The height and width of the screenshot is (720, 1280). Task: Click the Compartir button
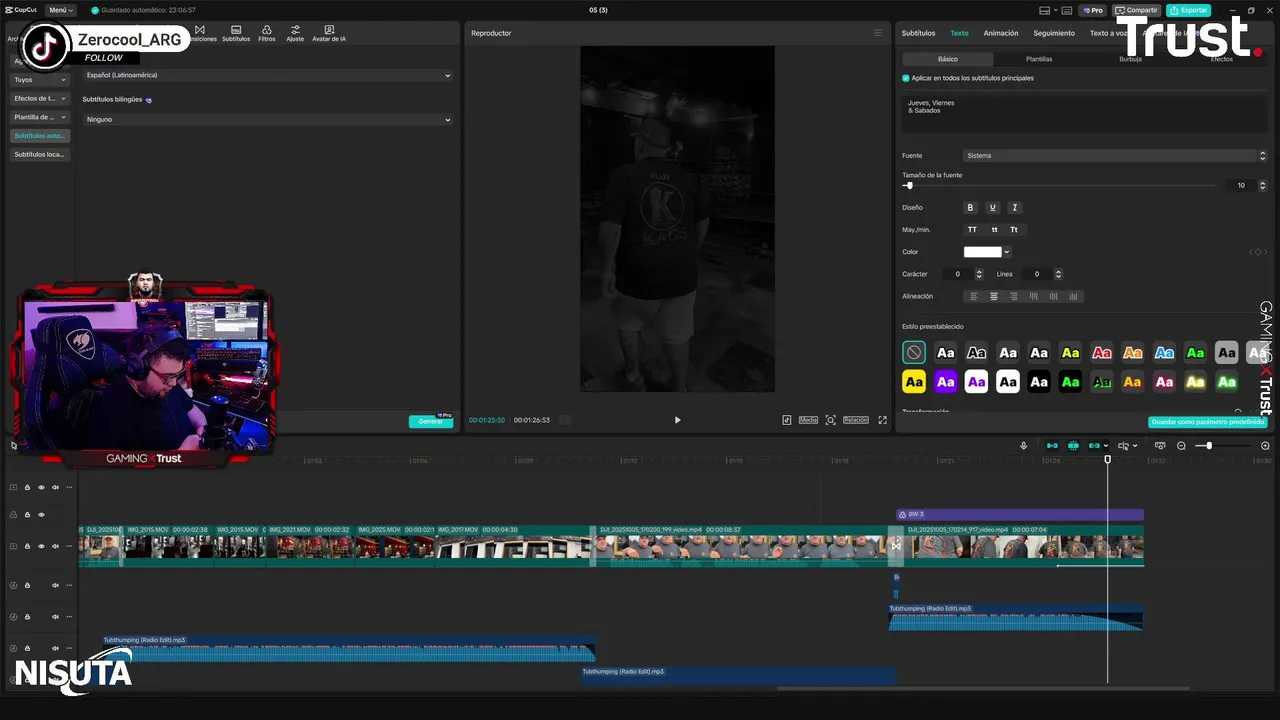point(1137,10)
